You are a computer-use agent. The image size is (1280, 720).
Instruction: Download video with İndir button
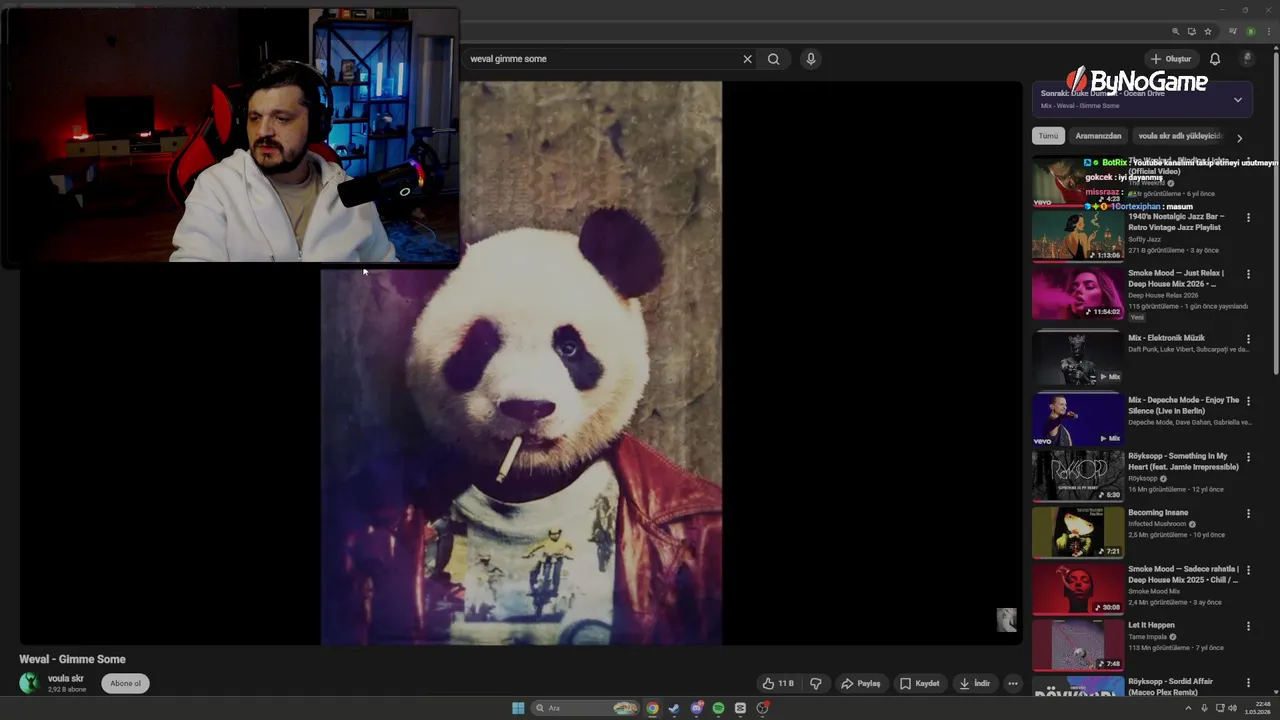(974, 684)
